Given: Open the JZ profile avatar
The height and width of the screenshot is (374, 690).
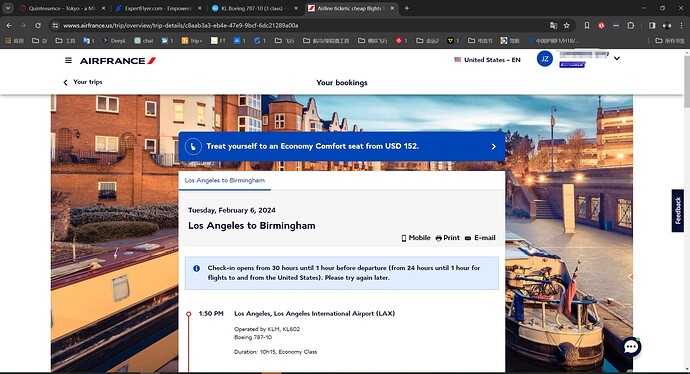Looking at the screenshot, I should pyautogui.click(x=544, y=59).
